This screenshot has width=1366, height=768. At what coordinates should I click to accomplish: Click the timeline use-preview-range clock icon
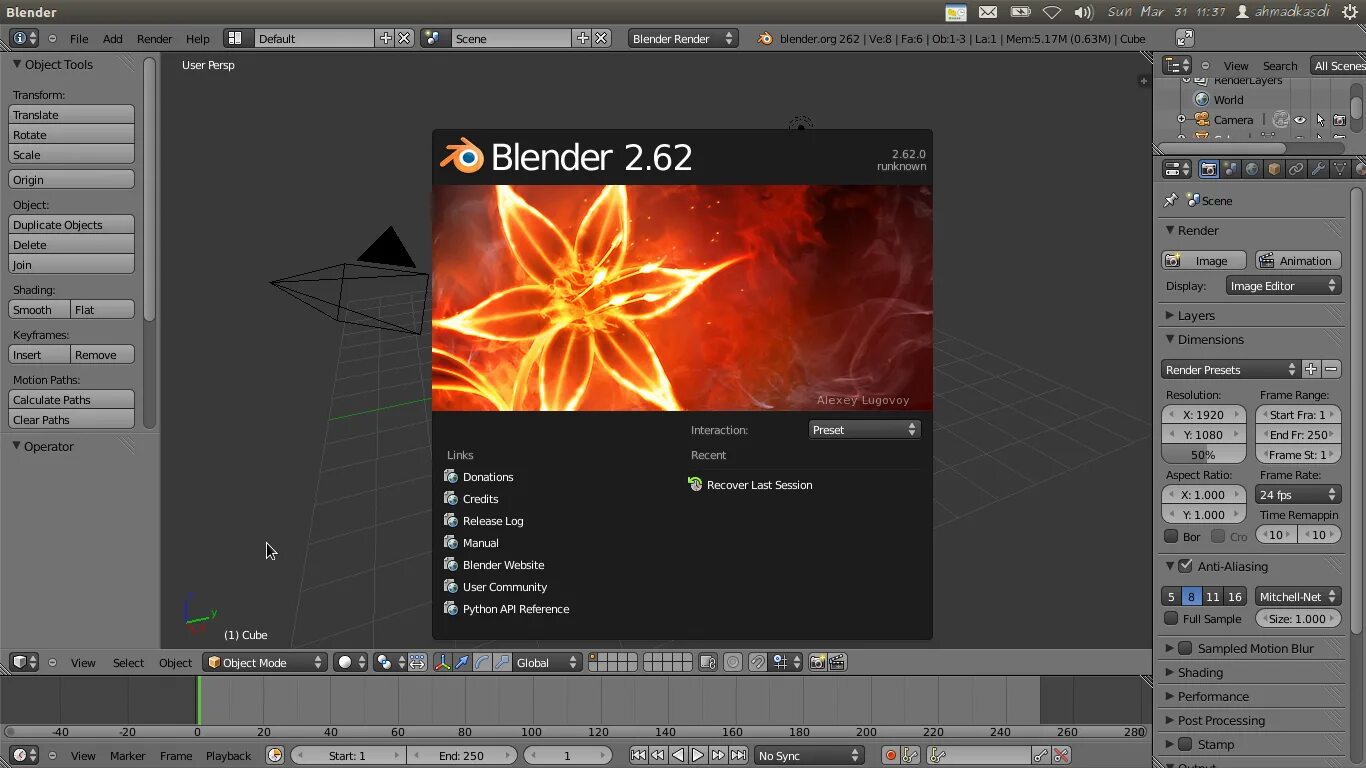coord(275,755)
